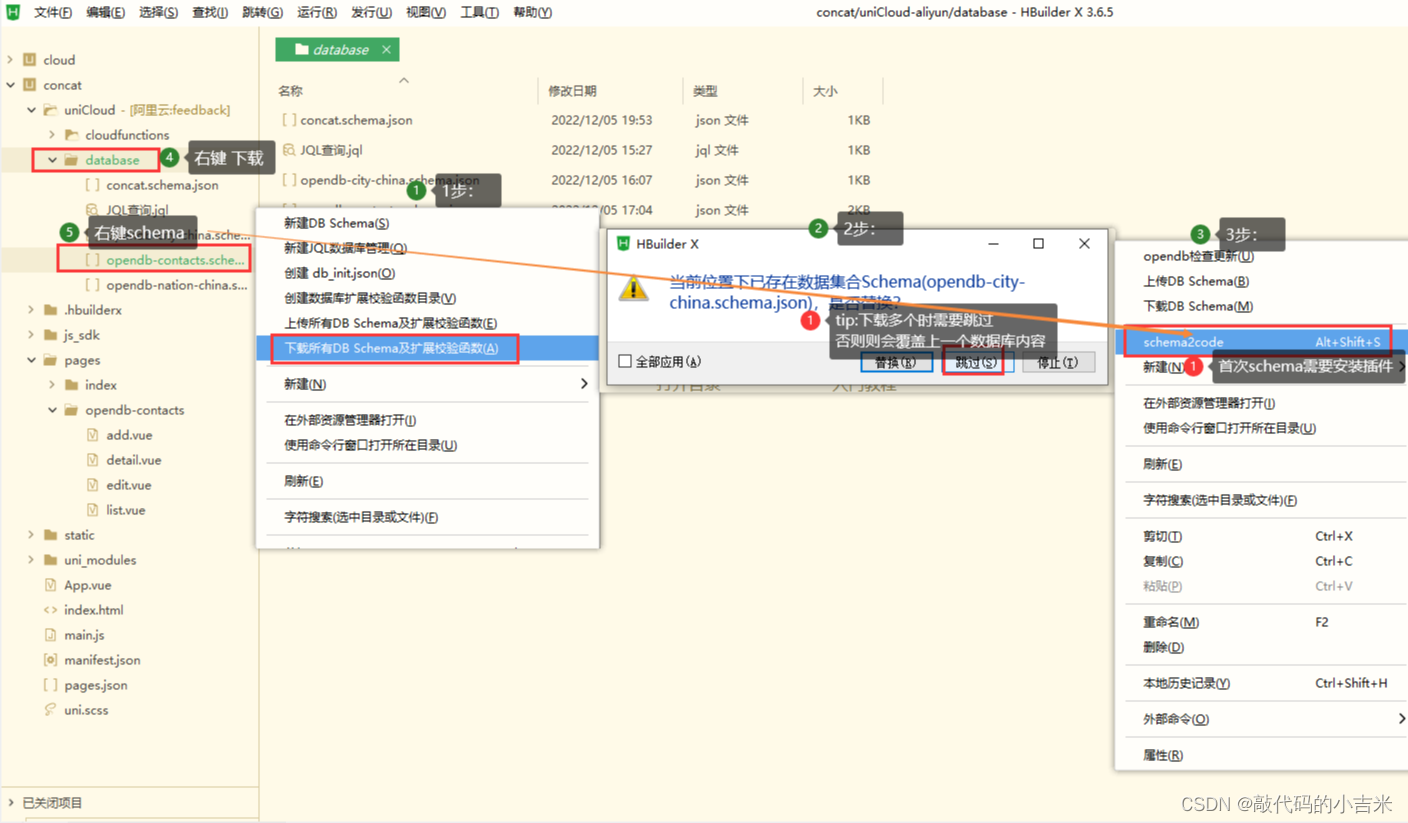1408x823 pixels.
Task: Click the cloudfunctions folder icon
Action: pyautogui.click(x=71, y=135)
